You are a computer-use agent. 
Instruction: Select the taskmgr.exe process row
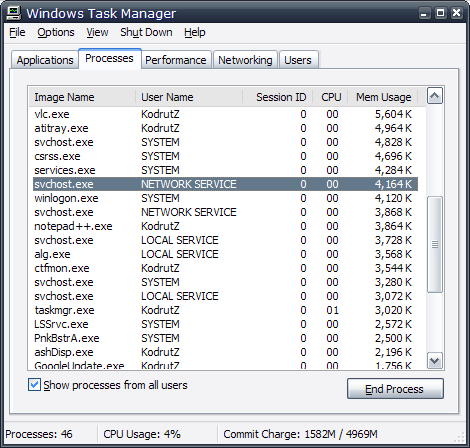coord(225,310)
